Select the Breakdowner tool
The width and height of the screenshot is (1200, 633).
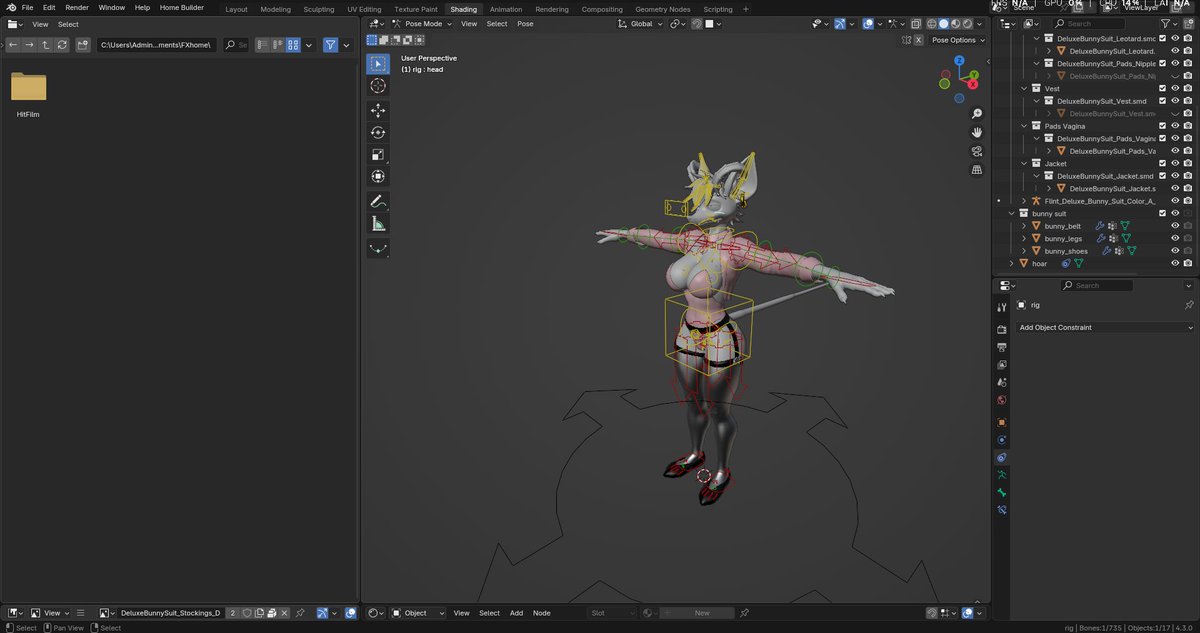click(378, 248)
